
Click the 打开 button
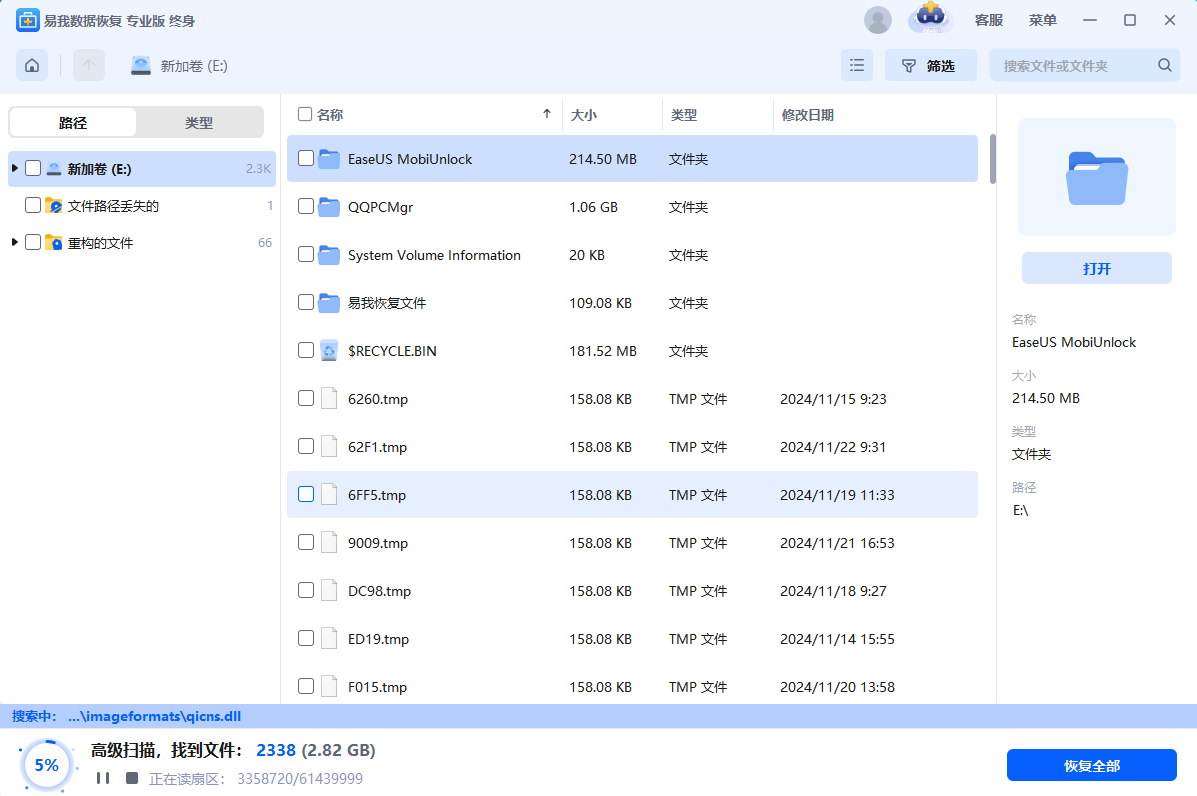pos(1096,268)
